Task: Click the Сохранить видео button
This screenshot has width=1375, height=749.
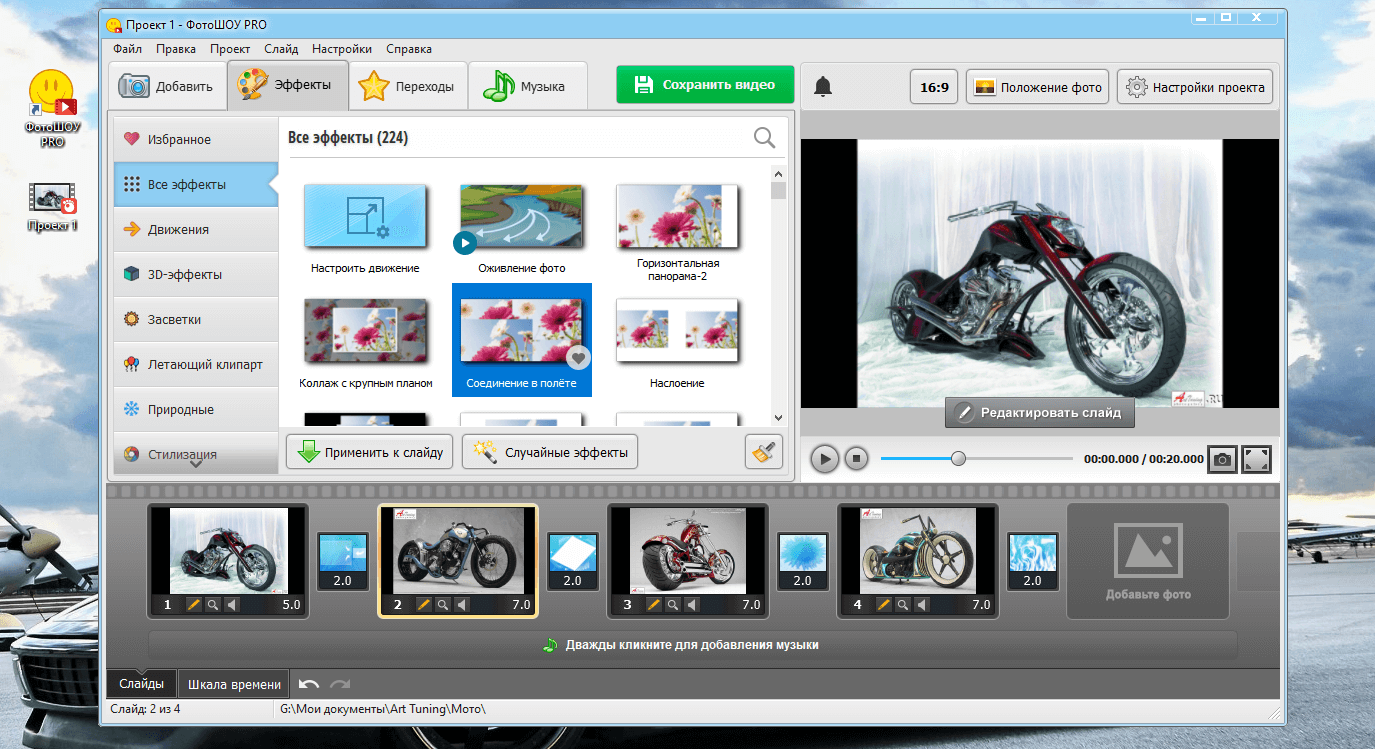Action: tap(705, 85)
